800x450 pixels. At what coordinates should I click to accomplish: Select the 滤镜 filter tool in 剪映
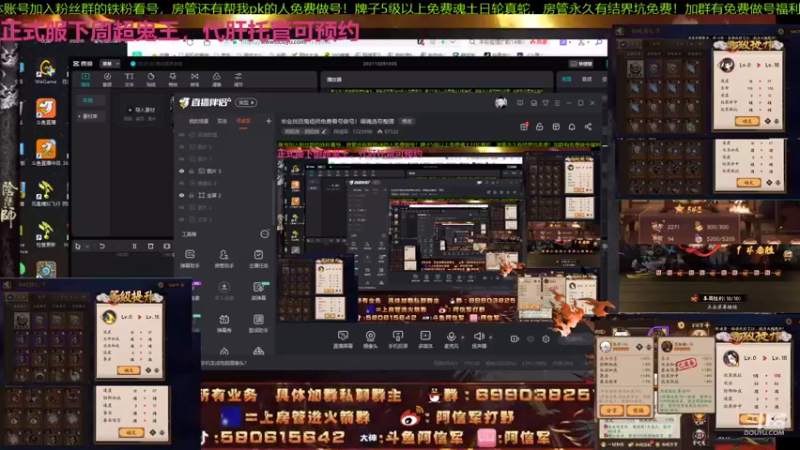click(x=216, y=79)
